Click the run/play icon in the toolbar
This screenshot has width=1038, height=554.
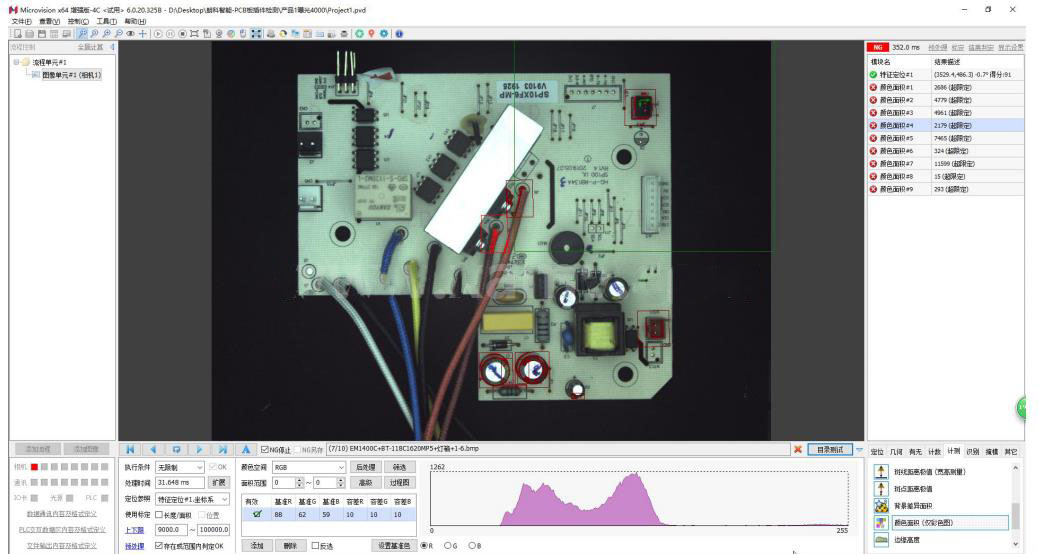click(158, 34)
